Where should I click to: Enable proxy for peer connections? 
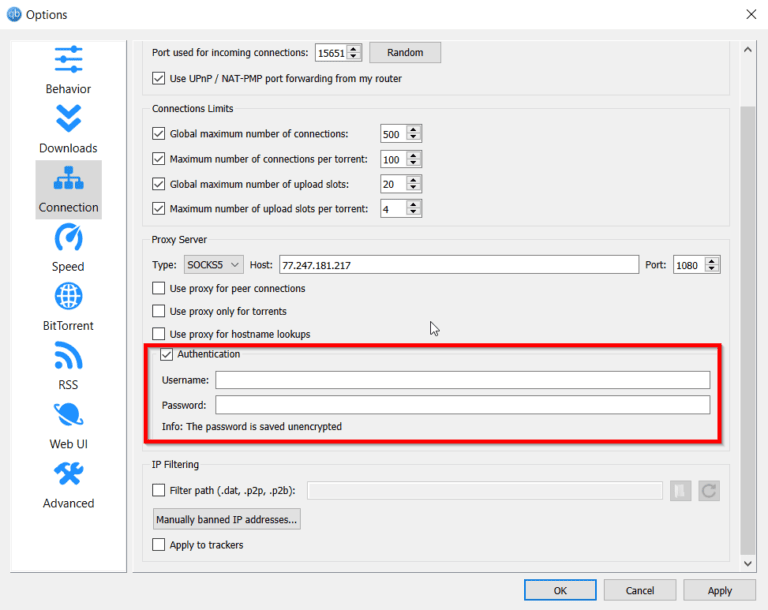[158, 289]
